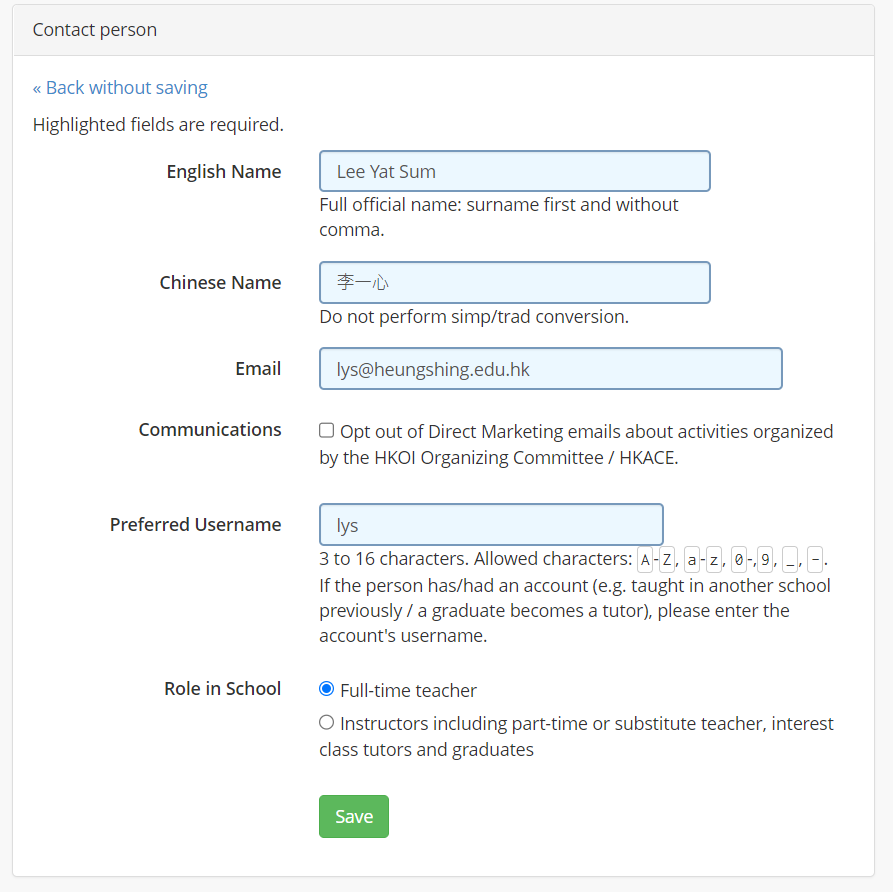Click the Communications label

210,429
